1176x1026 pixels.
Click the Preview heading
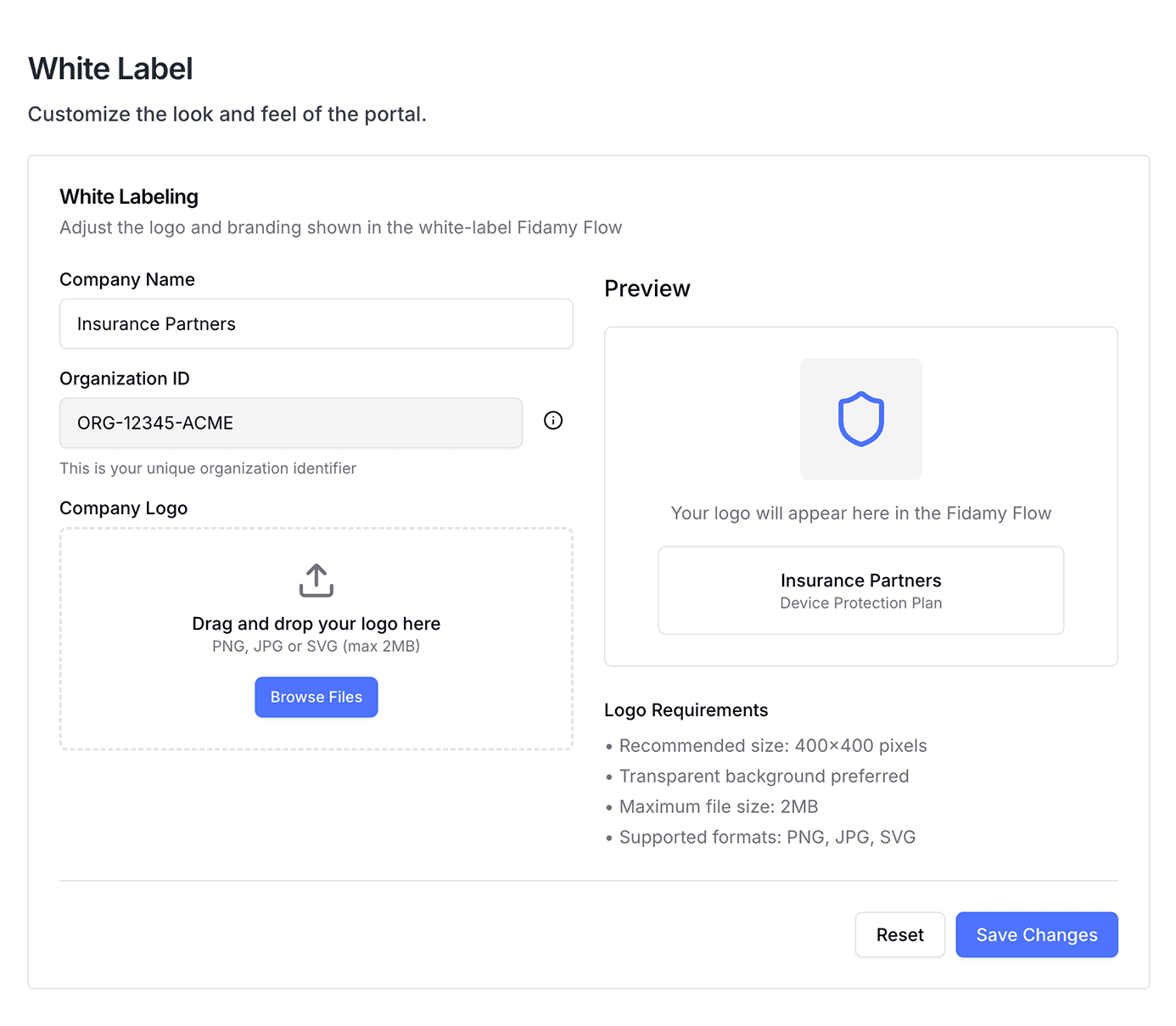pyautogui.click(x=647, y=289)
